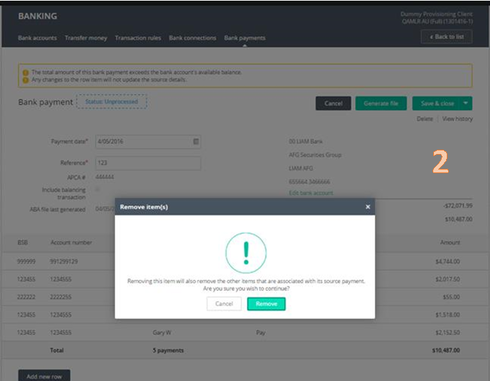
Task: Open the Bank accounts tab
Action: point(37,38)
